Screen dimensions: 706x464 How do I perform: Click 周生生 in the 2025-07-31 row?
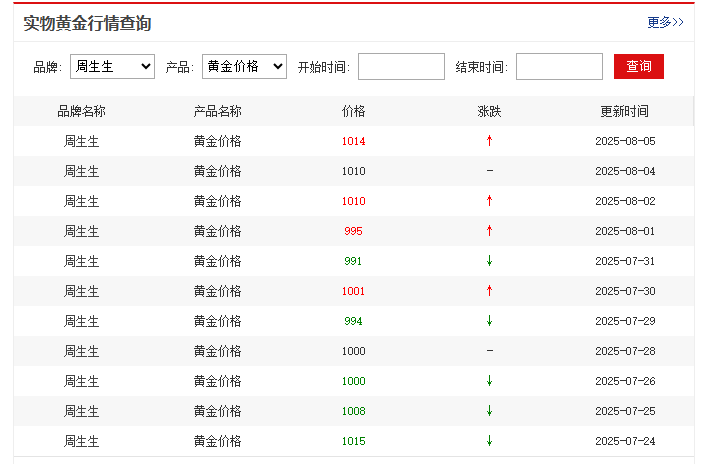pyautogui.click(x=81, y=261)
